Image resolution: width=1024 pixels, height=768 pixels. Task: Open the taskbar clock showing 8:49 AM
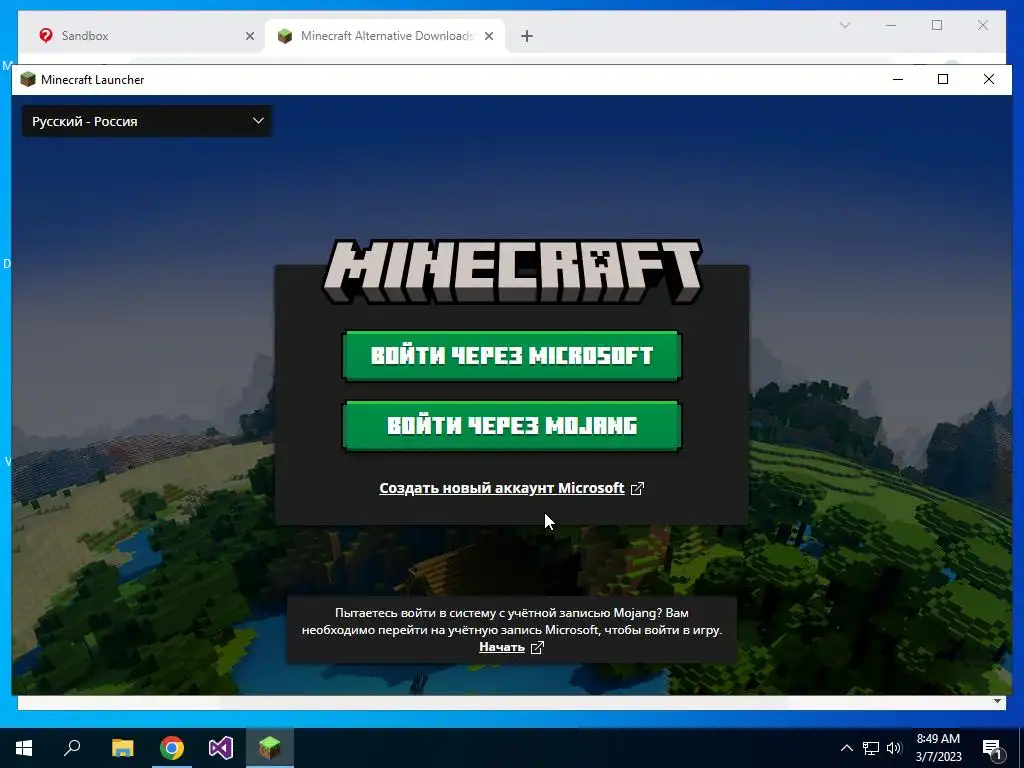938,748
